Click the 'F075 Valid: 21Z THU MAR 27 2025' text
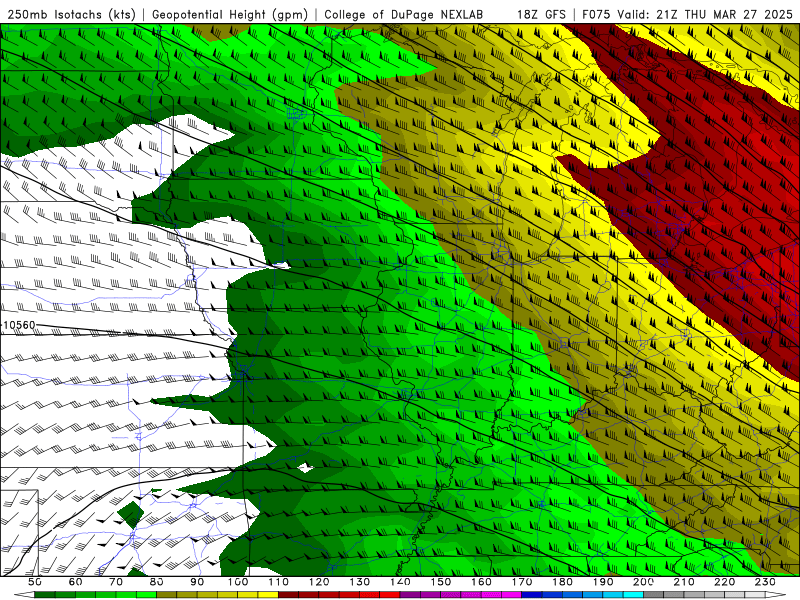The image size is (800, 600). coord(688,15)
